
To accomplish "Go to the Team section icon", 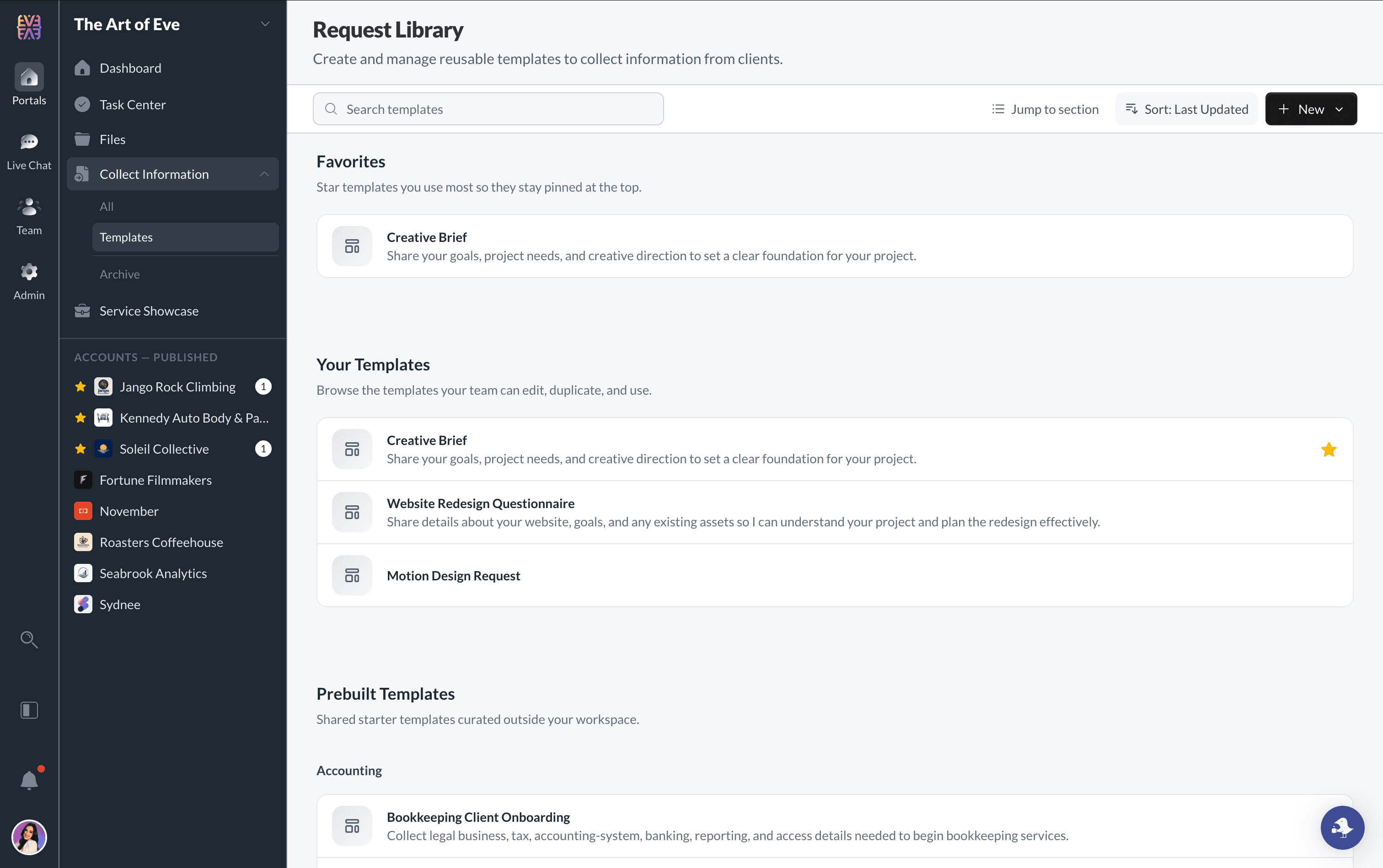I will point(29,207).
